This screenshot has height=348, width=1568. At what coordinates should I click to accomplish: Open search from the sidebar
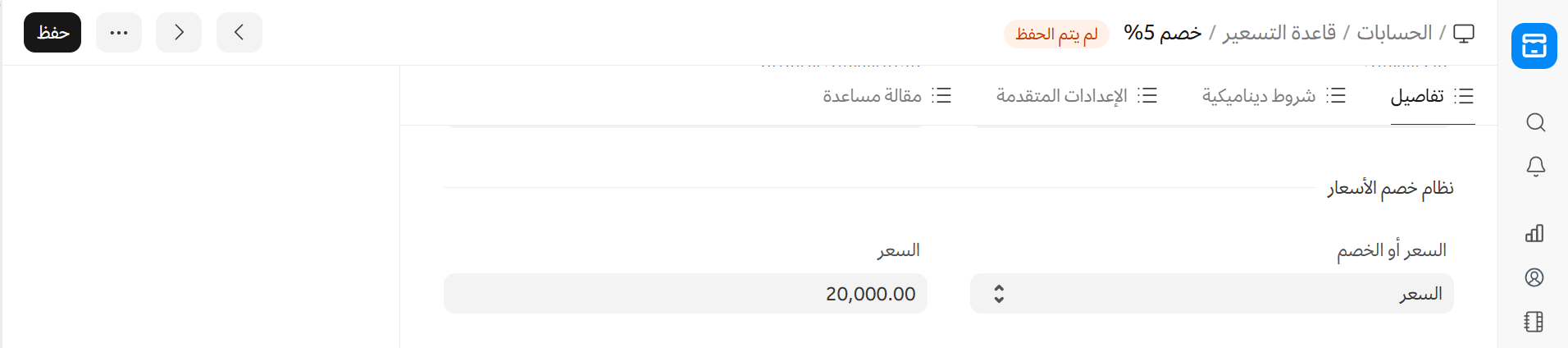pyautogui.click(x=1535, y=122)
